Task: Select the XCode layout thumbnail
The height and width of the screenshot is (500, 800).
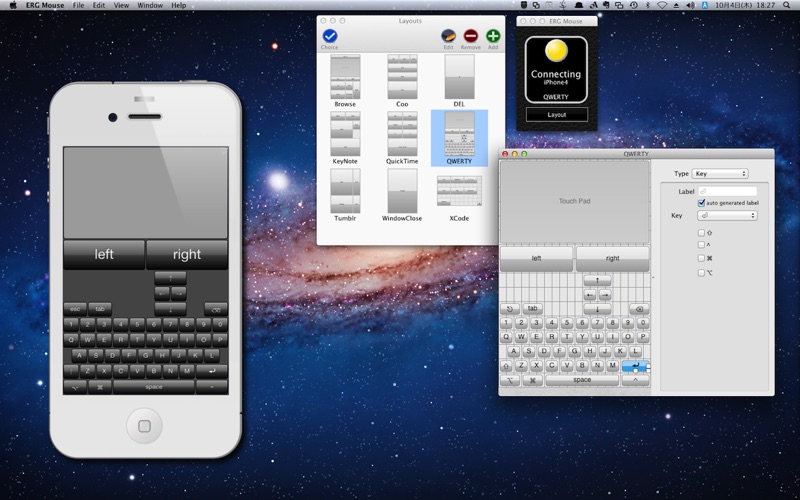Action: tap(459, 192)
